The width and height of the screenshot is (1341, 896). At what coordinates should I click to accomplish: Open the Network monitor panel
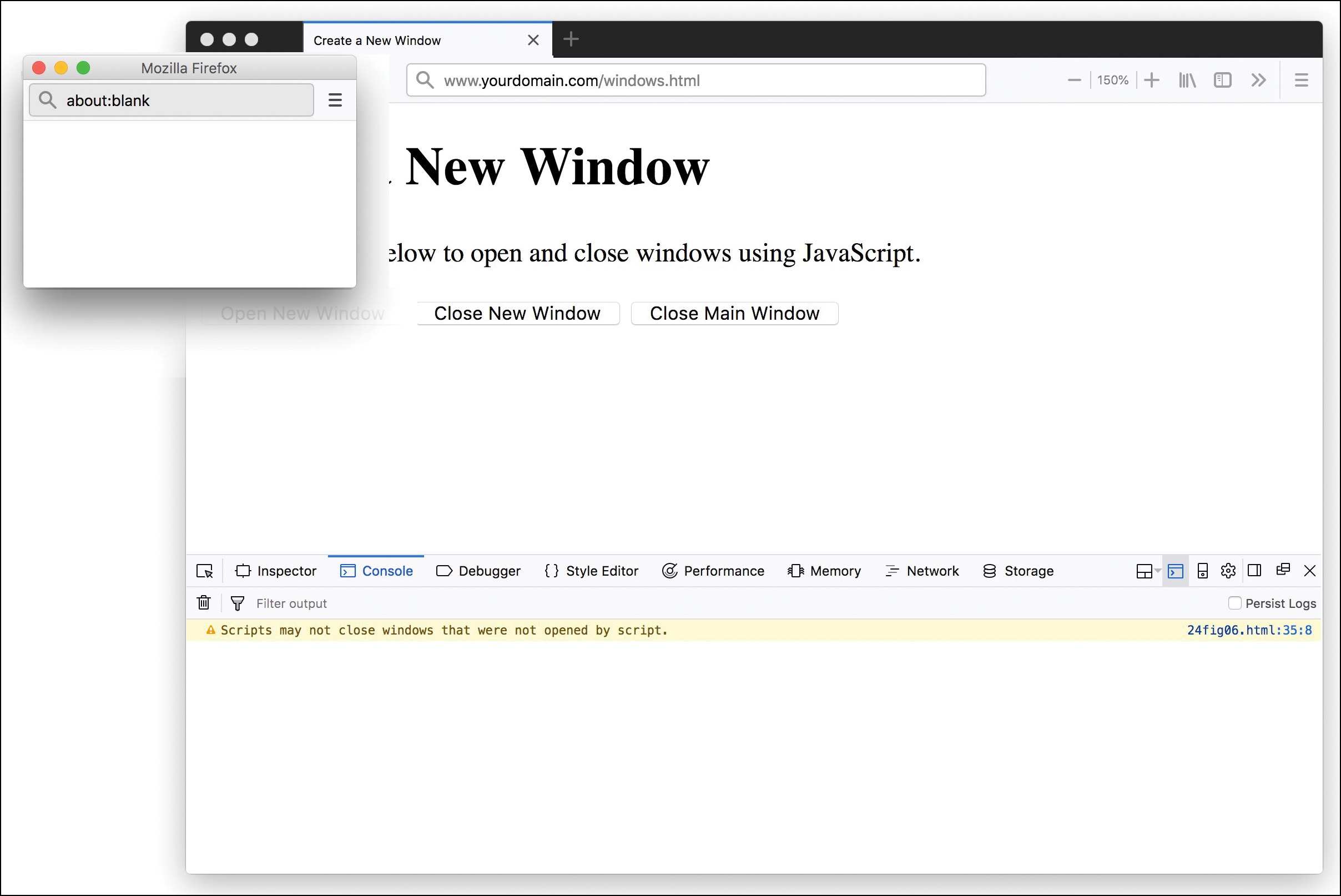click(x=921, y=570)
